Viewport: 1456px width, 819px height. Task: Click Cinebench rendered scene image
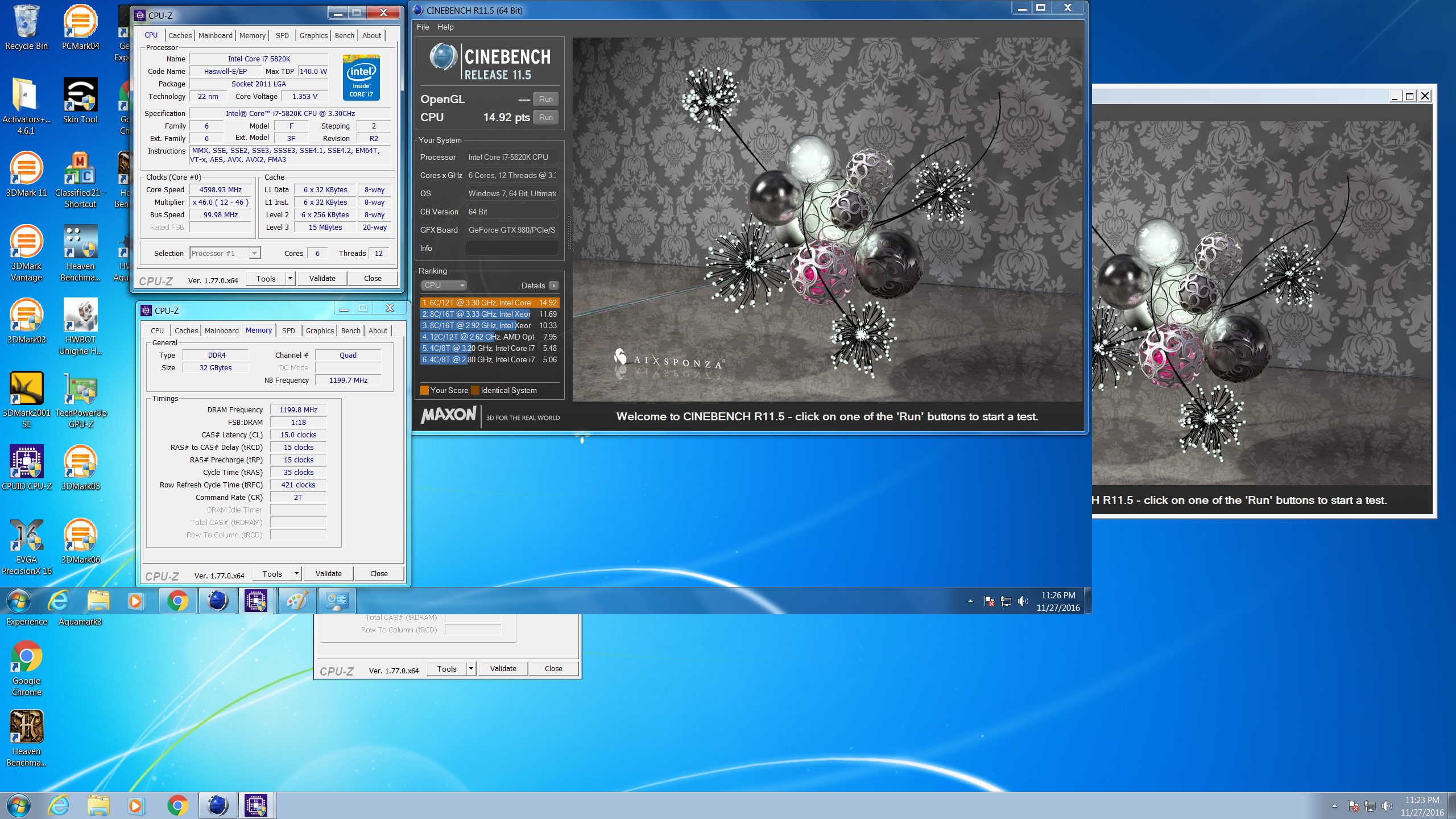click(x=828, y=219)
